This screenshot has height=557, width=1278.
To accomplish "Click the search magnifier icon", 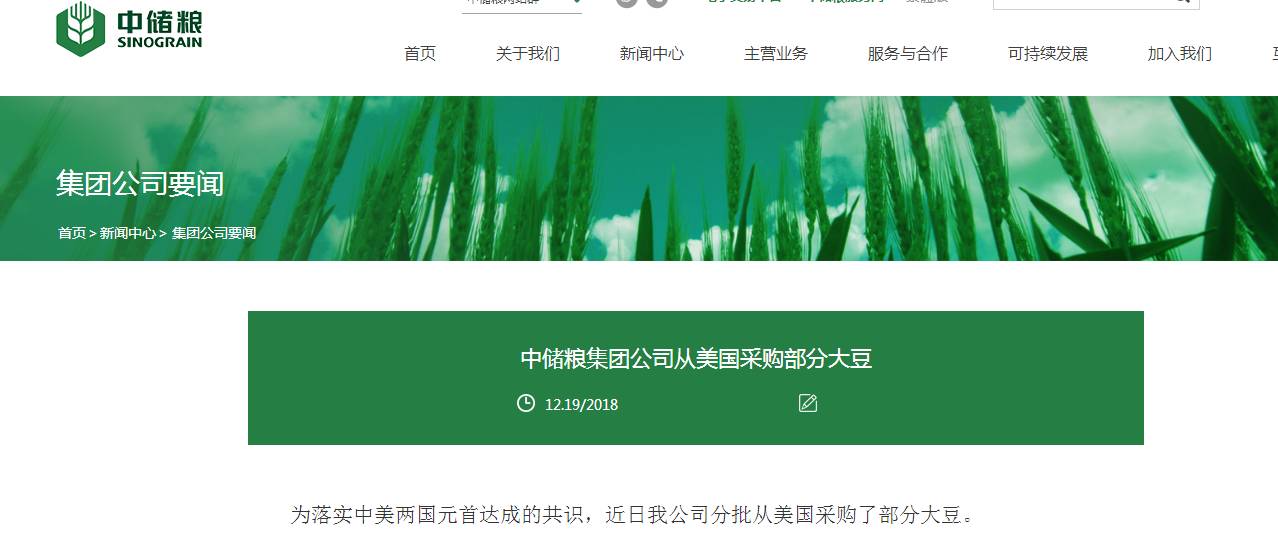I will tap(1182, 2).
